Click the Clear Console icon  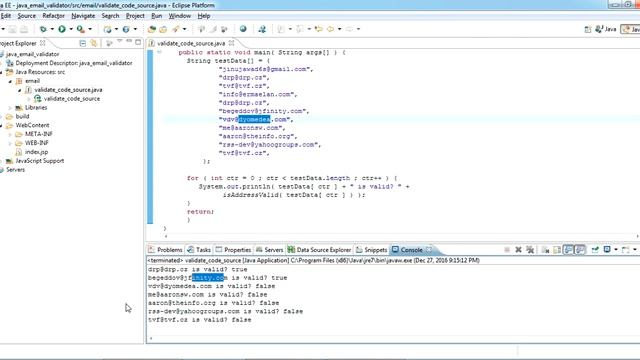click(x=545, y=249)
